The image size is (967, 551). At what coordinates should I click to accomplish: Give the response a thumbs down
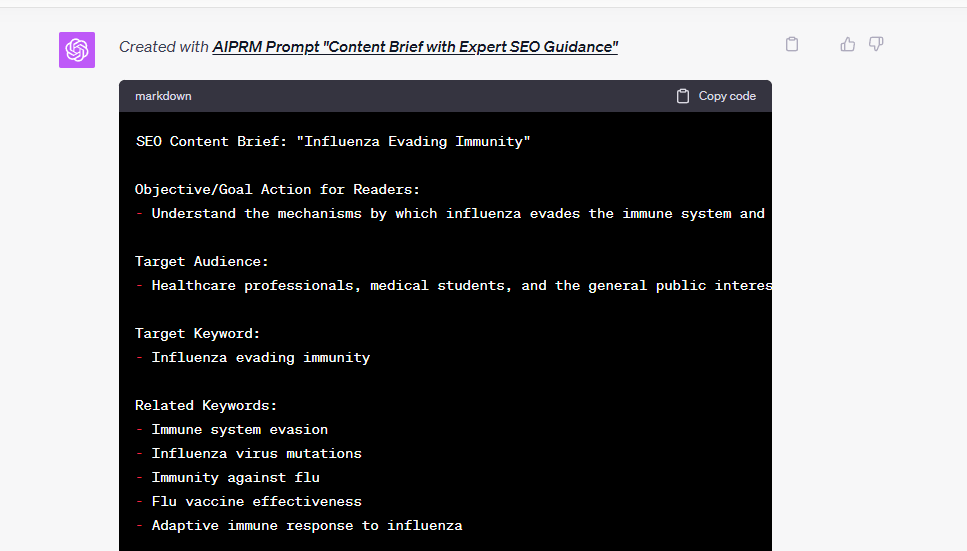(x=876, y=44)
